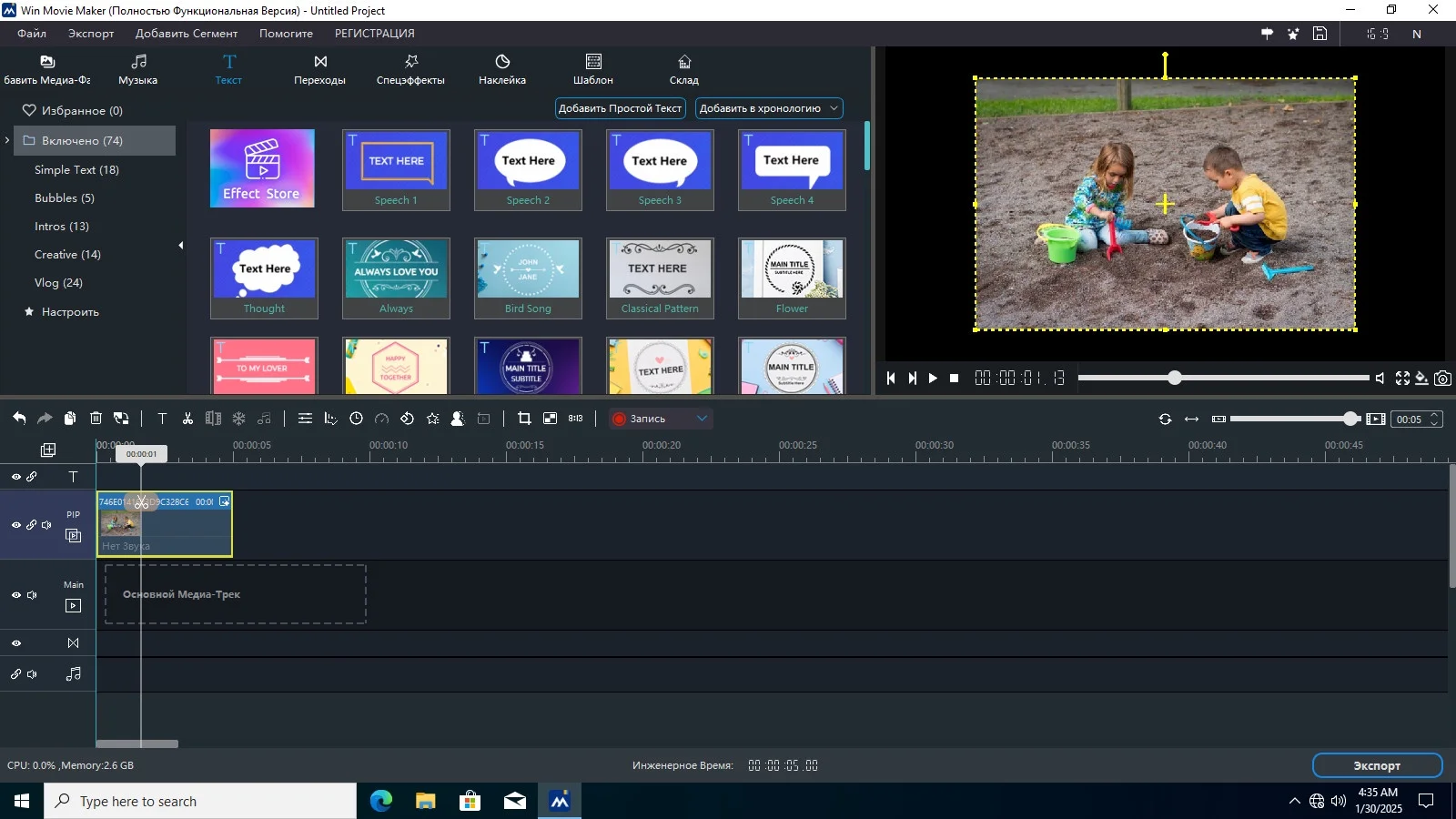Click the stars icon in top bar
The width and height of the screenshot is (1456, 819).
click(1293, 34)
